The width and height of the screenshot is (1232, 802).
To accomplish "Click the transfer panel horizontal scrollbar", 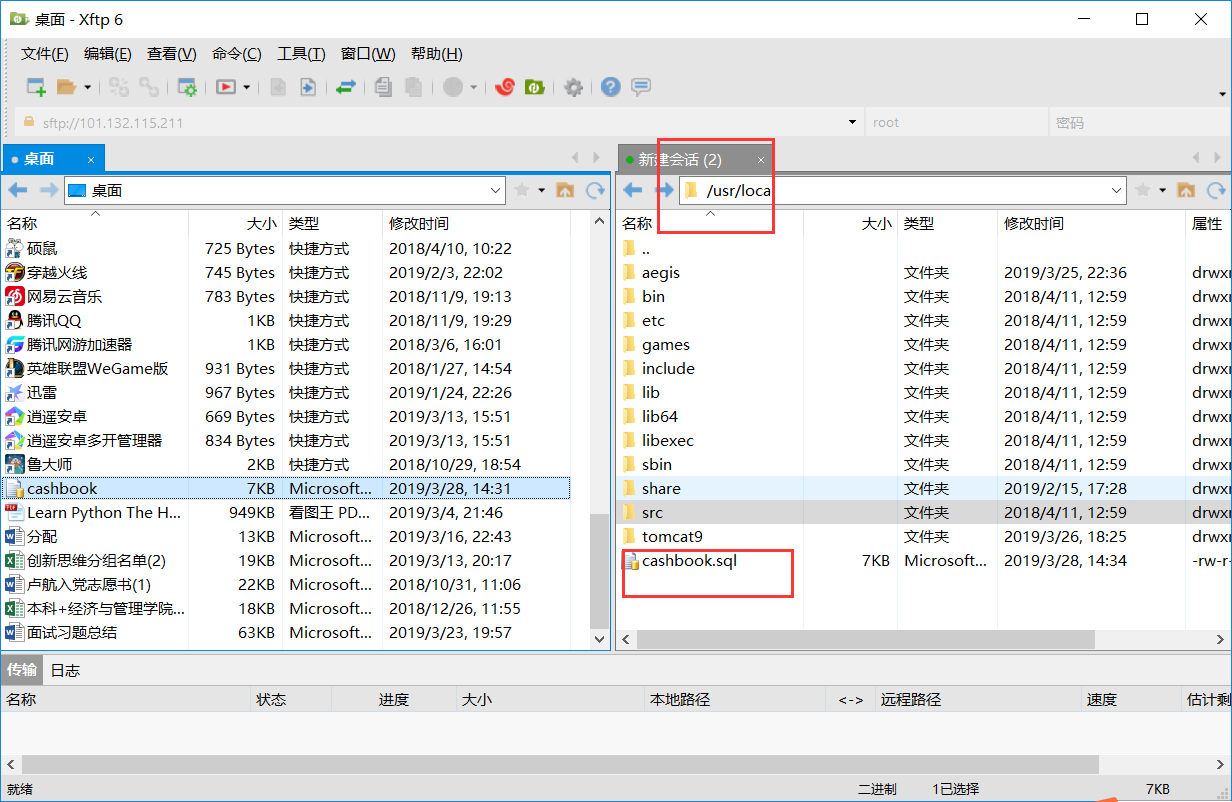I will [560, 765].
